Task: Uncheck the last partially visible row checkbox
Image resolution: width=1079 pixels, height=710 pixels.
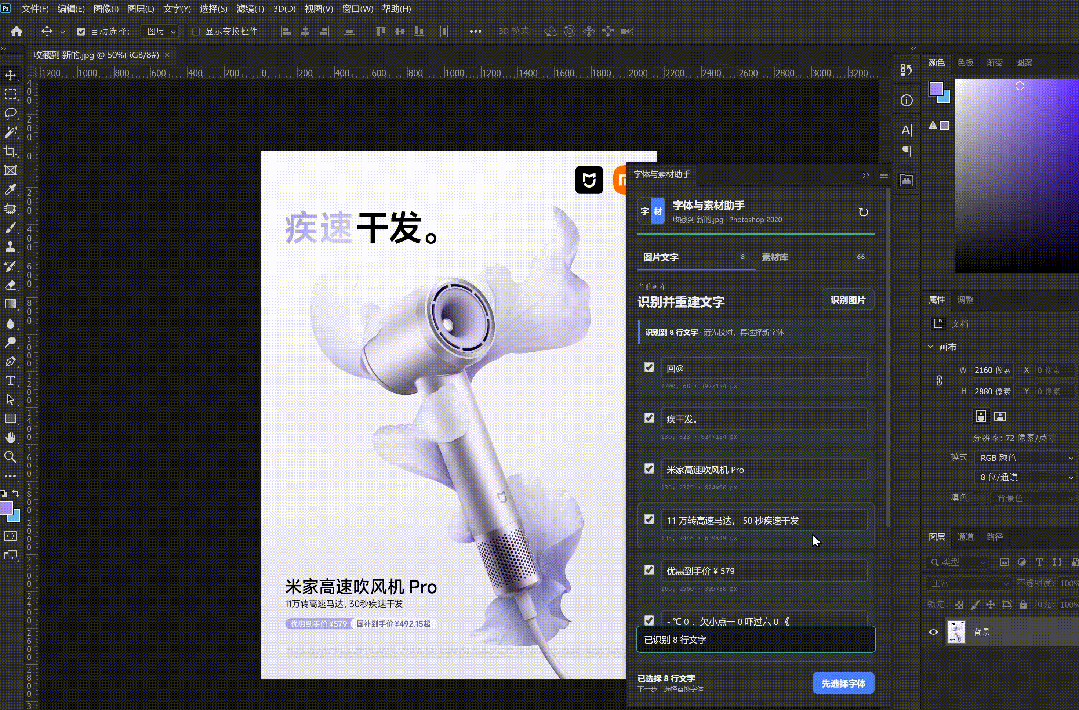Action: coord(649,620)
